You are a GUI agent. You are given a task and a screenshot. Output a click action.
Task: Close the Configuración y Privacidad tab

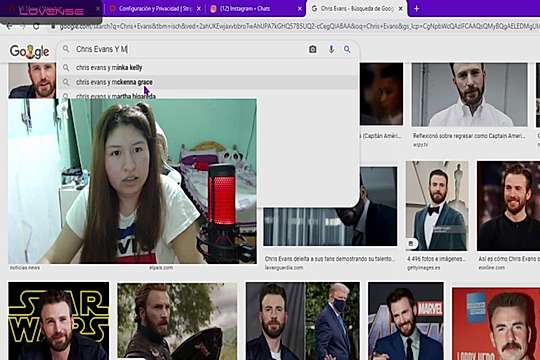point(199,9)
